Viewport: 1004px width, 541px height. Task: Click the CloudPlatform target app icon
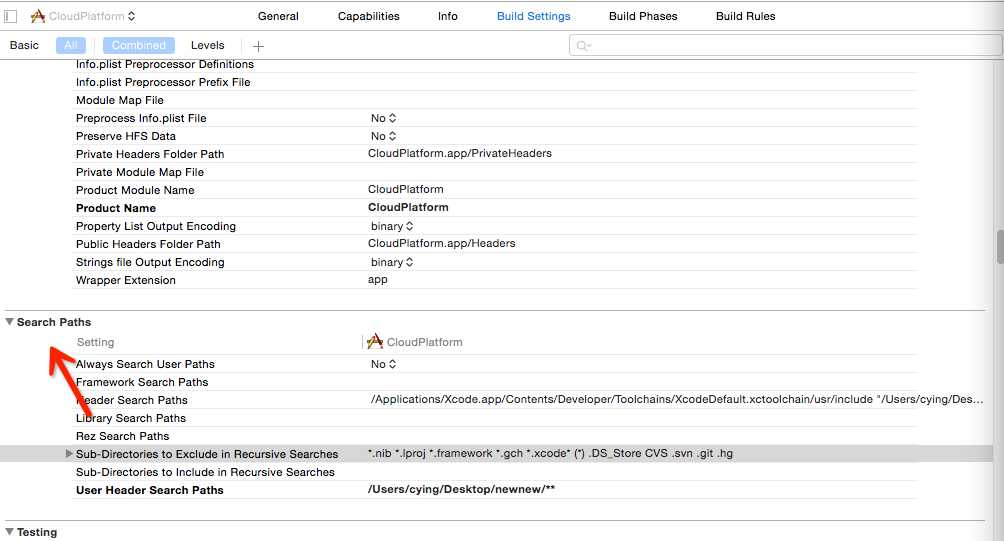[x=38, y=16]
